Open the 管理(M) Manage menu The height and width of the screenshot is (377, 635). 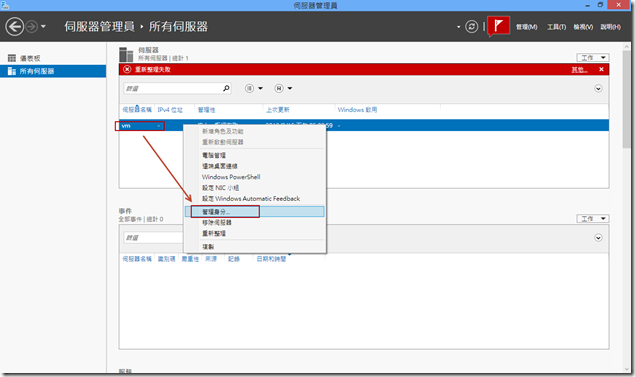[526, 27]
